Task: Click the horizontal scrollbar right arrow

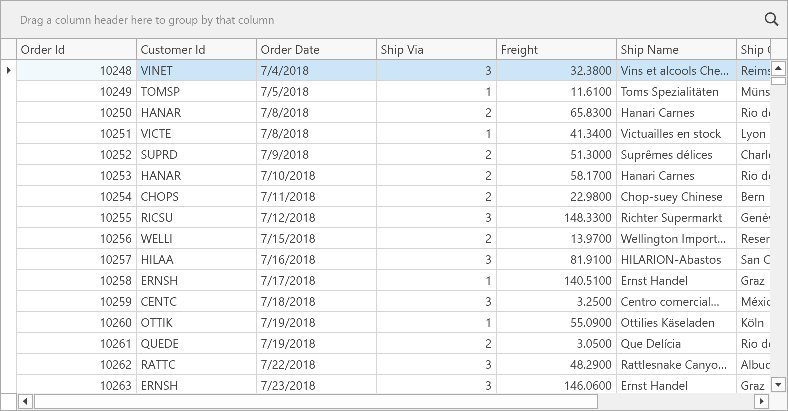Action: point(761,401)
